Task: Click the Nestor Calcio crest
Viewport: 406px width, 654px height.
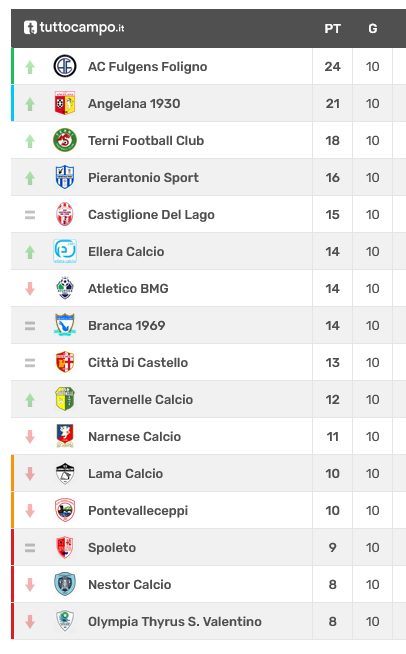Action: (65, 584)
